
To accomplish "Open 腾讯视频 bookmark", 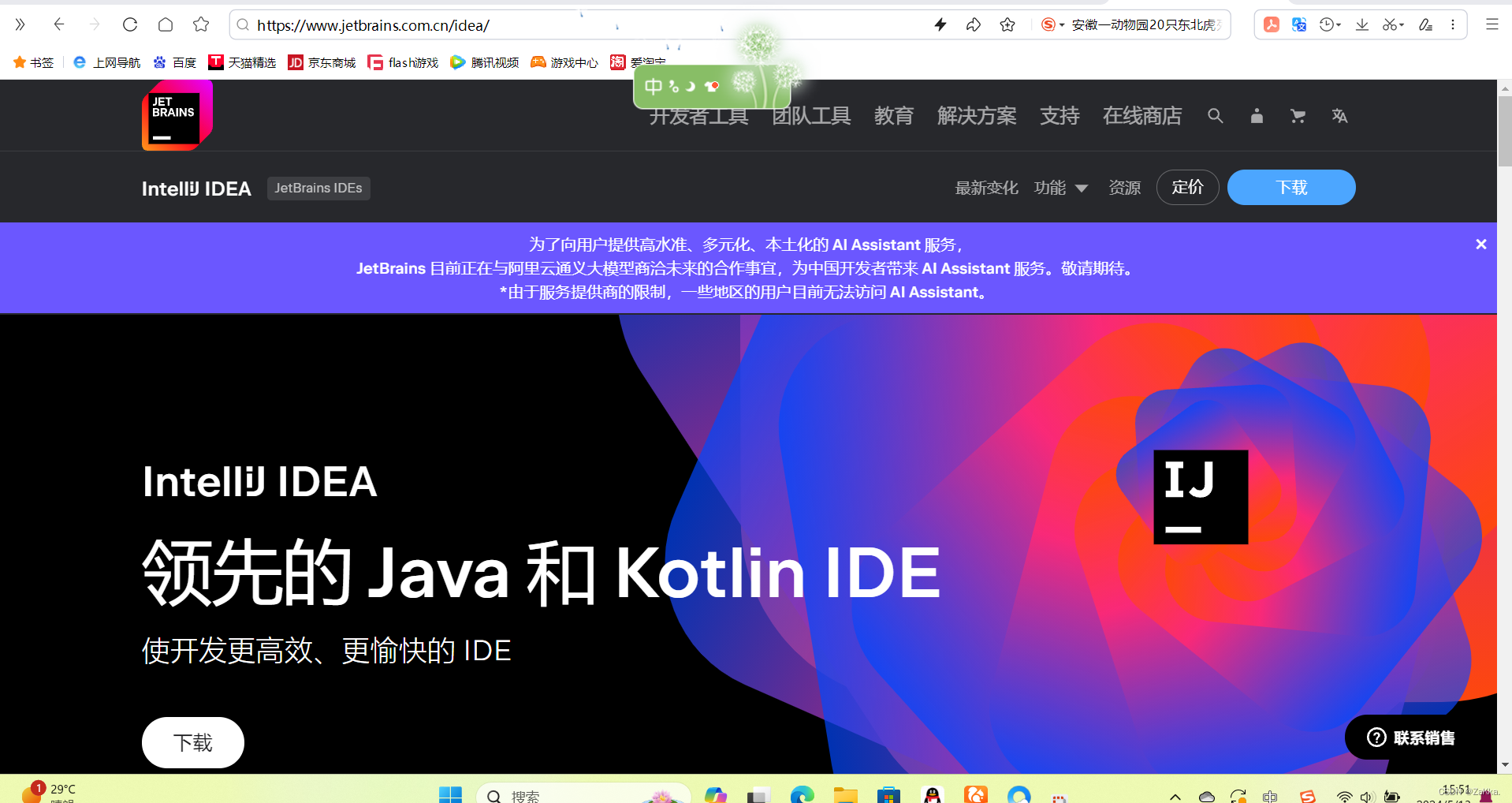I will [x=484, y=62].
